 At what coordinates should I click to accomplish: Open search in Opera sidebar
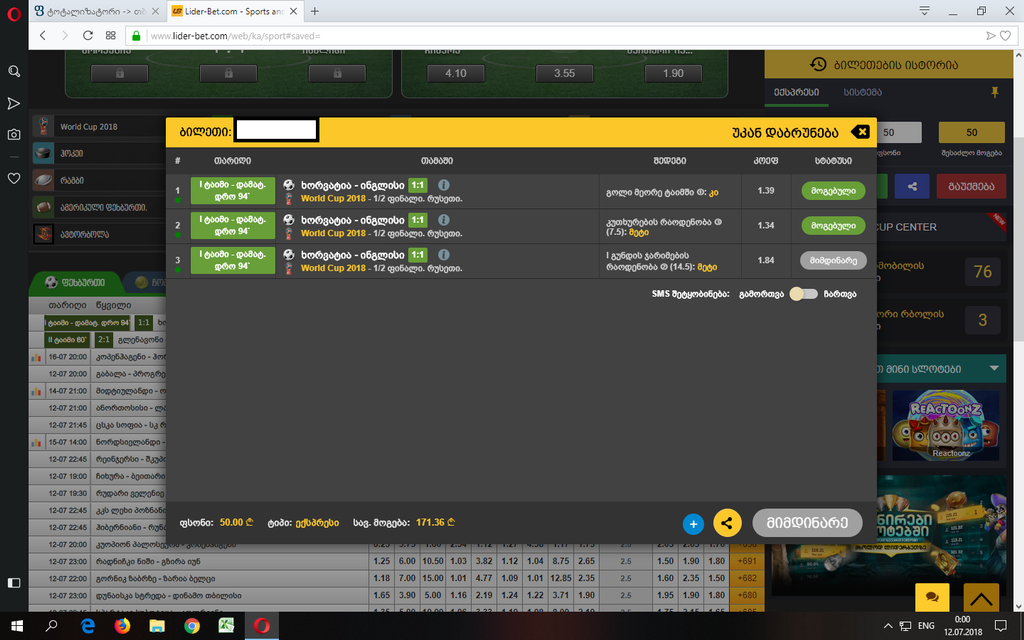point(14,71)
